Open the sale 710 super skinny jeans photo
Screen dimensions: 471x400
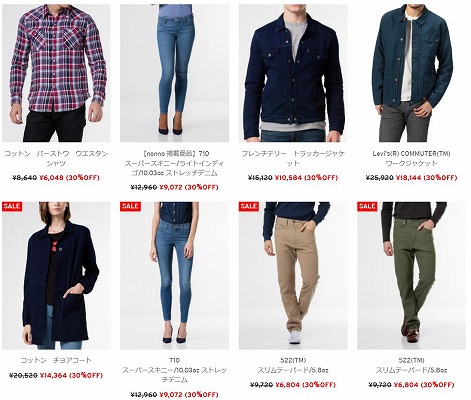[x=174, y=276]
